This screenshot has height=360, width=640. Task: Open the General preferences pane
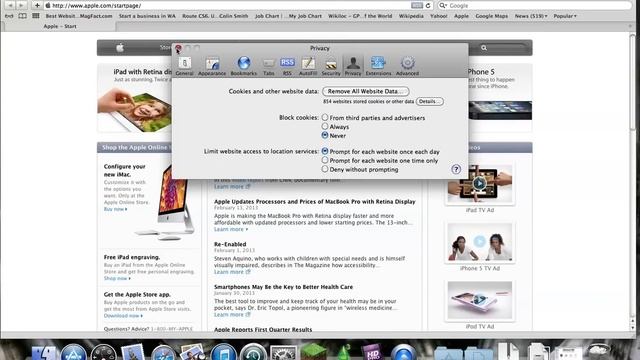(x=184, y=66)
